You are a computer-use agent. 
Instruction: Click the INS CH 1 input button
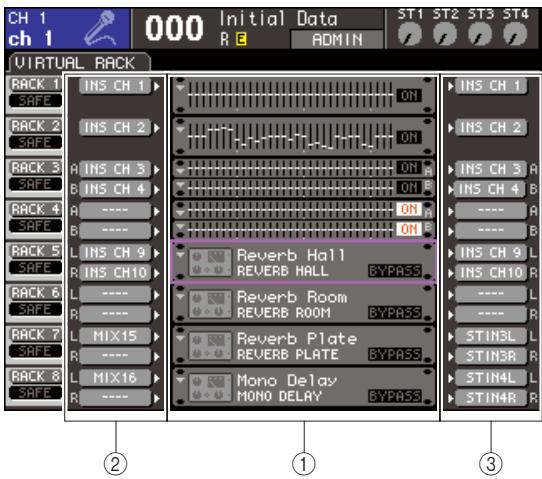click(x=115, y=86)
